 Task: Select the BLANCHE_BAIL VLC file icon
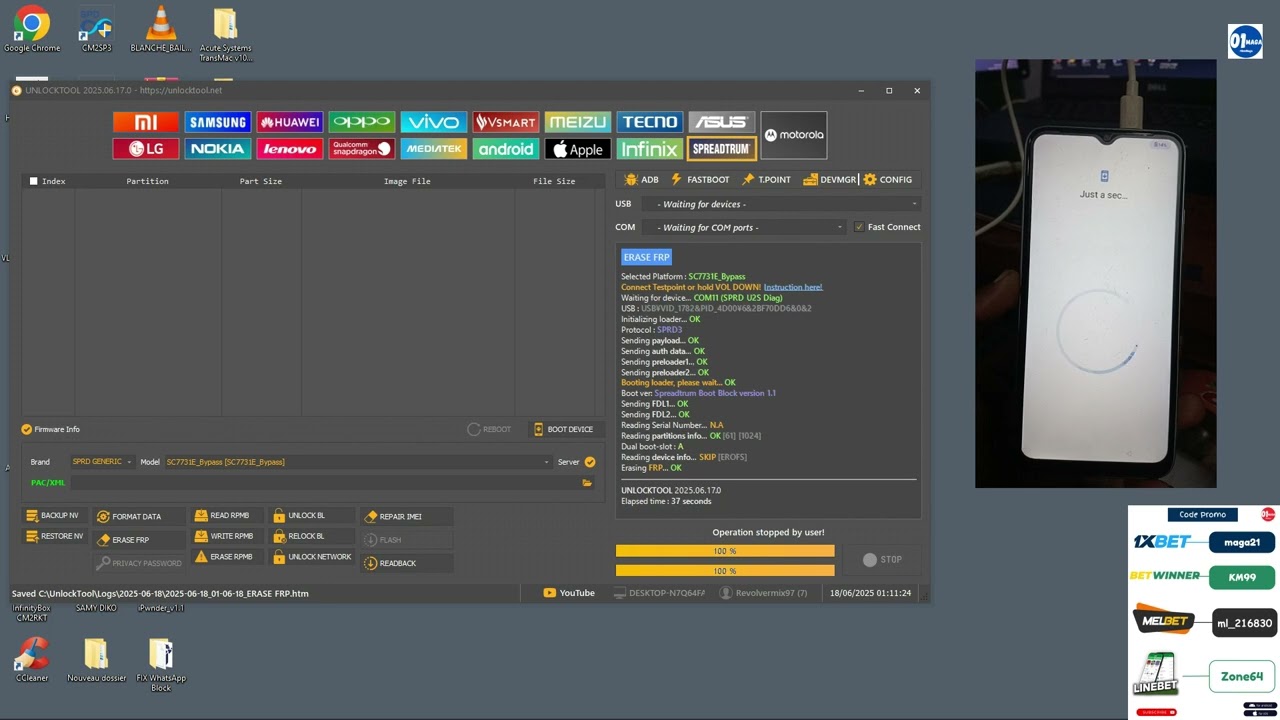(x=161, y=29)
